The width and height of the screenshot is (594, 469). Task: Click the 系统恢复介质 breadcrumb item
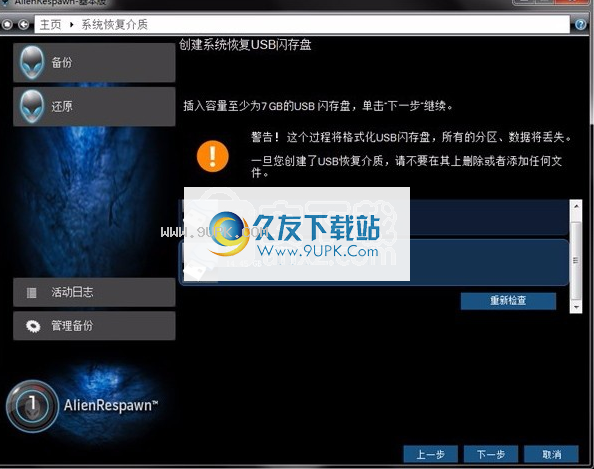[x=114, y=25]
